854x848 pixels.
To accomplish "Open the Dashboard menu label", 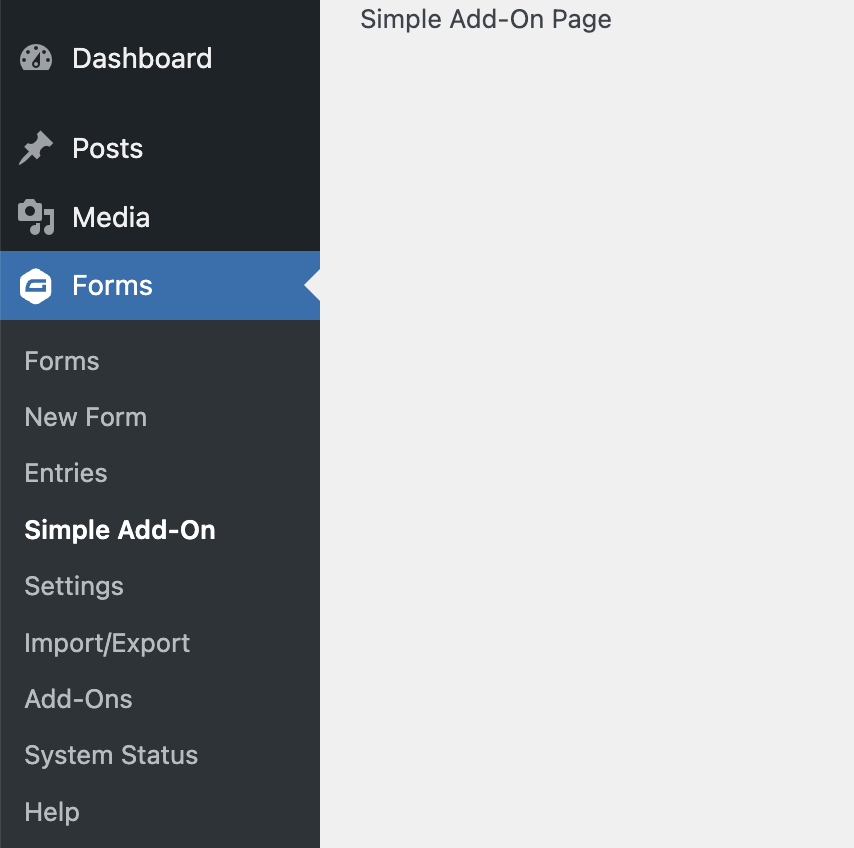I will 142,58.
